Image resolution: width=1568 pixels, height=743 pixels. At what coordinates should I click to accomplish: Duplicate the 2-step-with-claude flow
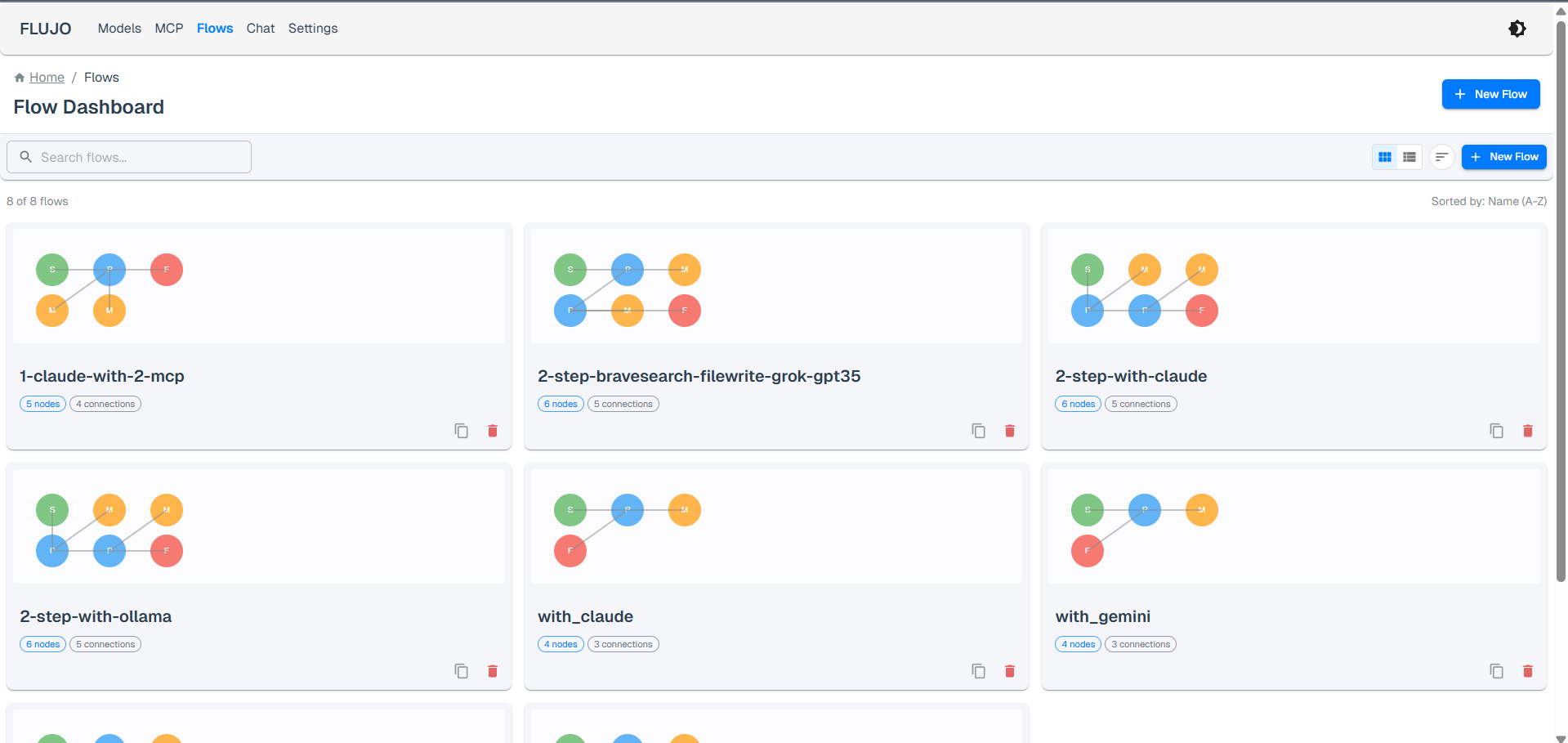click(x=1496, y=431)
